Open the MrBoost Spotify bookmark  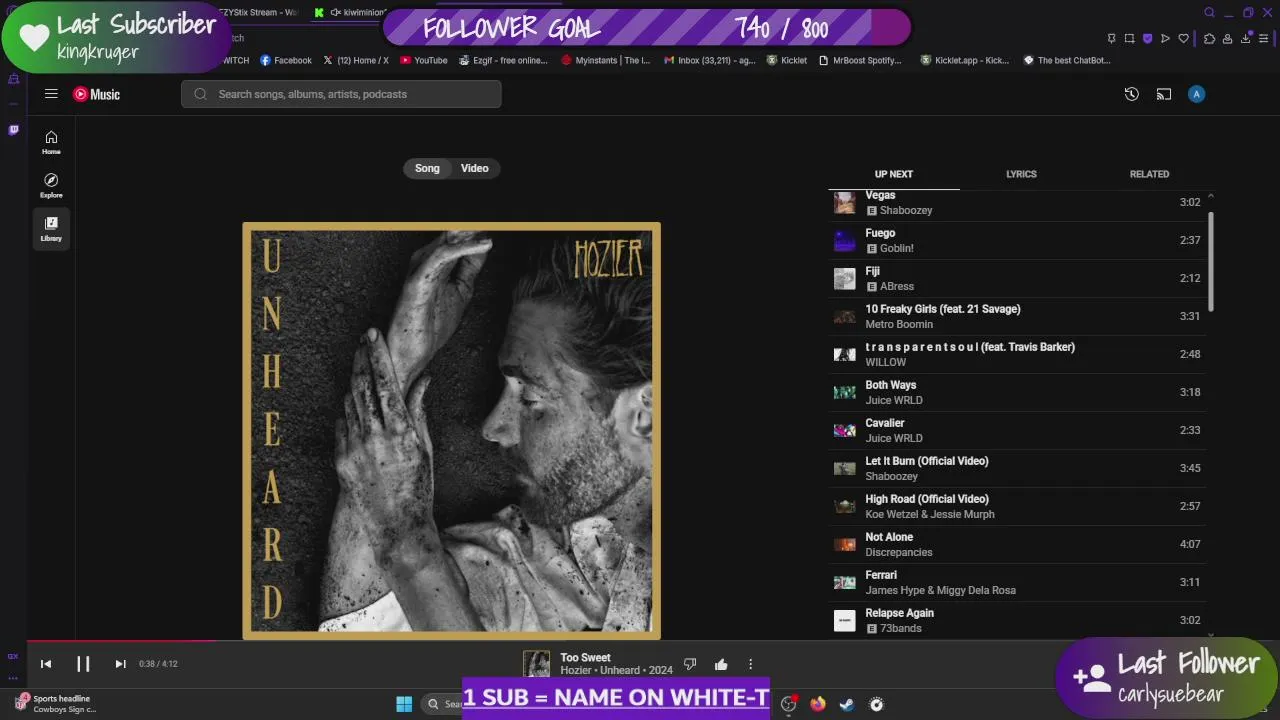click(x=860, y=60)
